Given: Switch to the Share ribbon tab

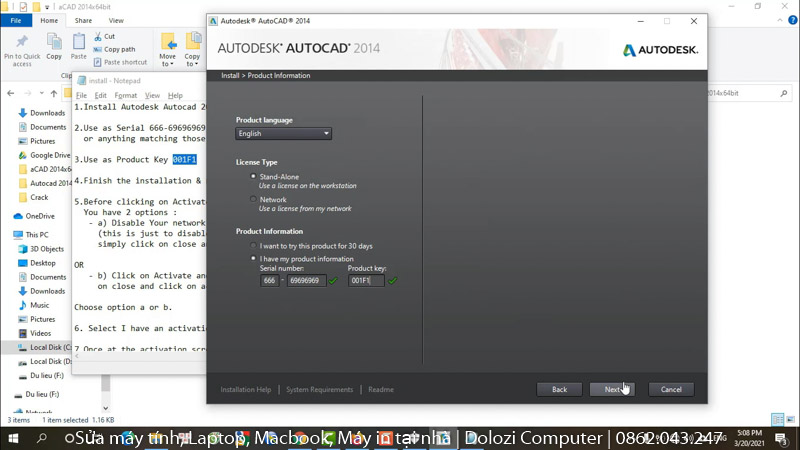Looking at the screenshot, I should tap(84, 20).
